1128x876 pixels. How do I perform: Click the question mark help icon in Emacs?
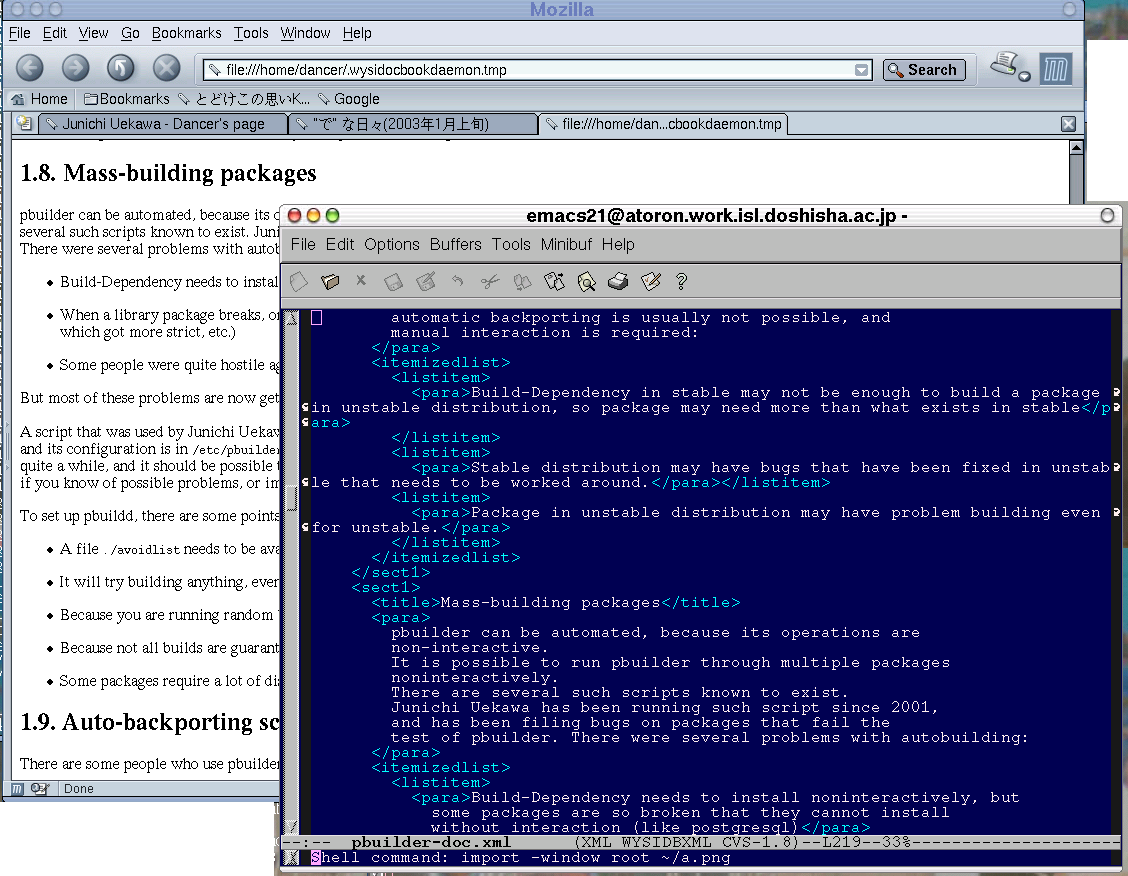[682, 282]
